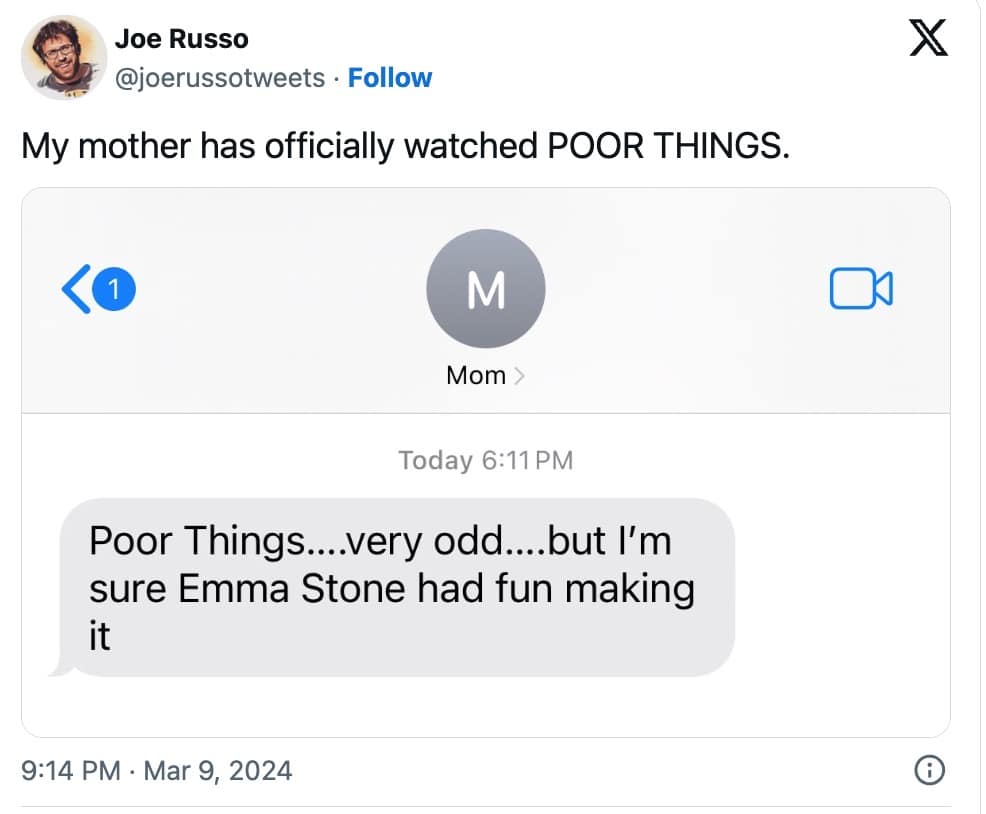The width and height of the screenshot is (986, 814).
Task: Click the Mar 9, 2024 date
Action: 218,770
